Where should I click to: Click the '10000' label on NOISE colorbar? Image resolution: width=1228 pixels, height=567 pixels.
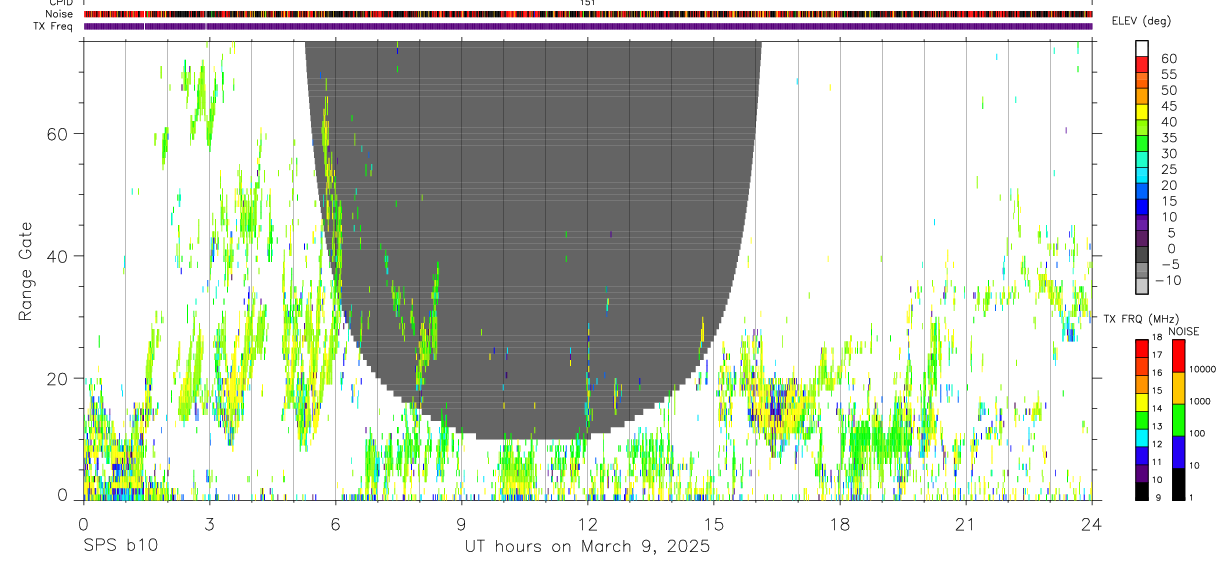1202,369
